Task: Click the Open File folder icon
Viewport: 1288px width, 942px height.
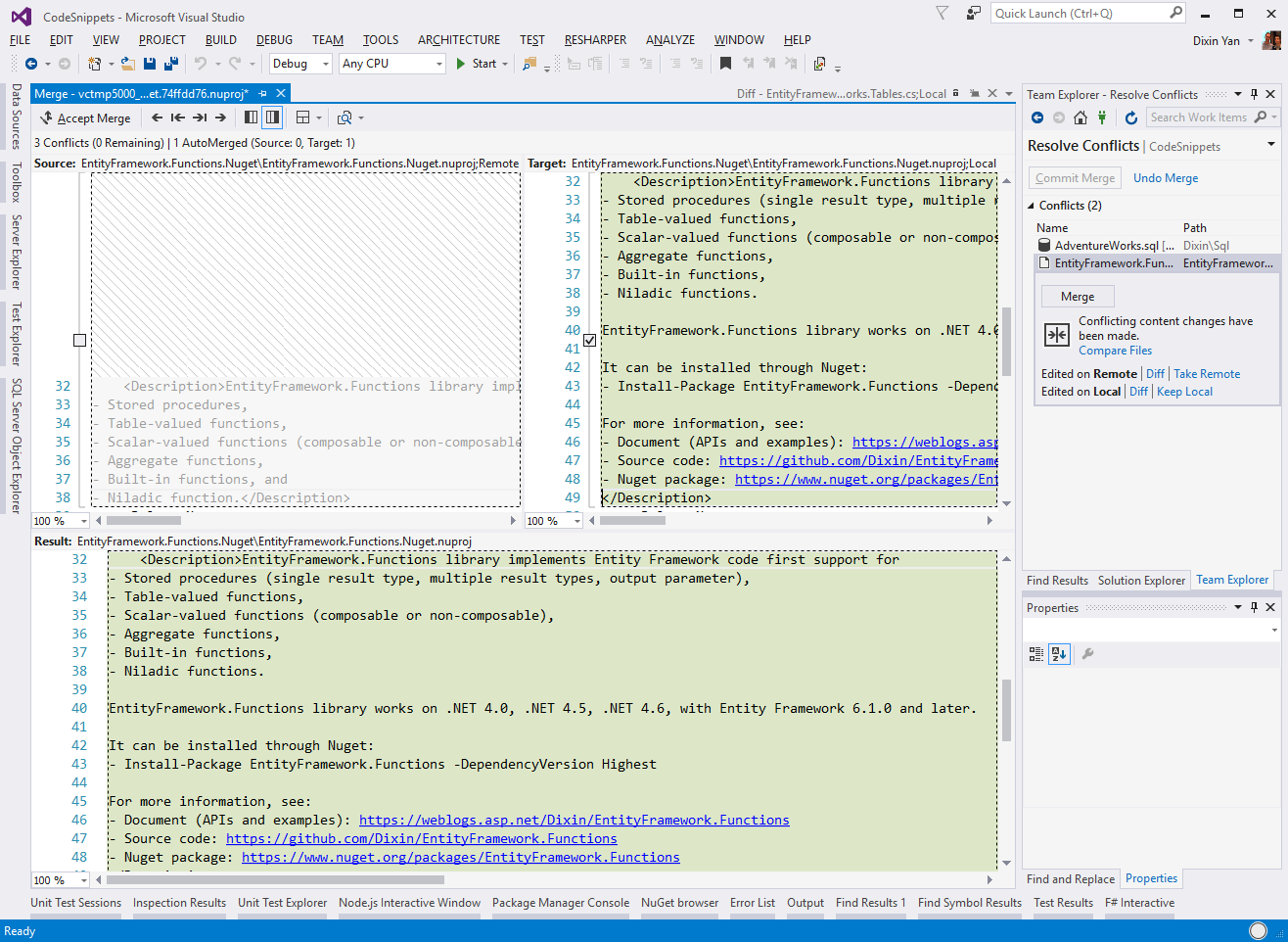Action: (128, 64)
